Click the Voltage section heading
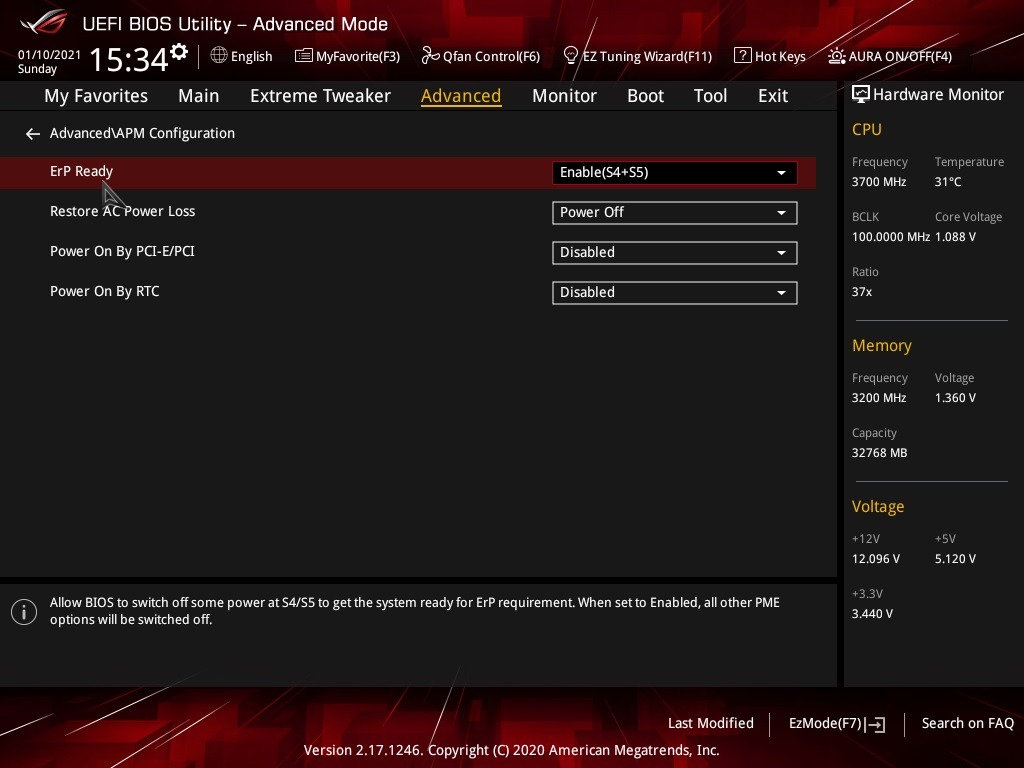This screenshot has width=1024, height=768. click(x=878, y=507)
